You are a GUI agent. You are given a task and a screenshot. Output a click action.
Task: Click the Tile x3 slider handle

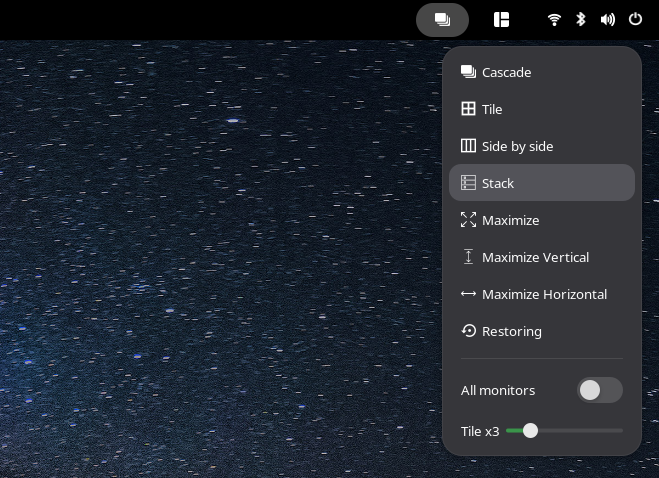pos(530,431)
